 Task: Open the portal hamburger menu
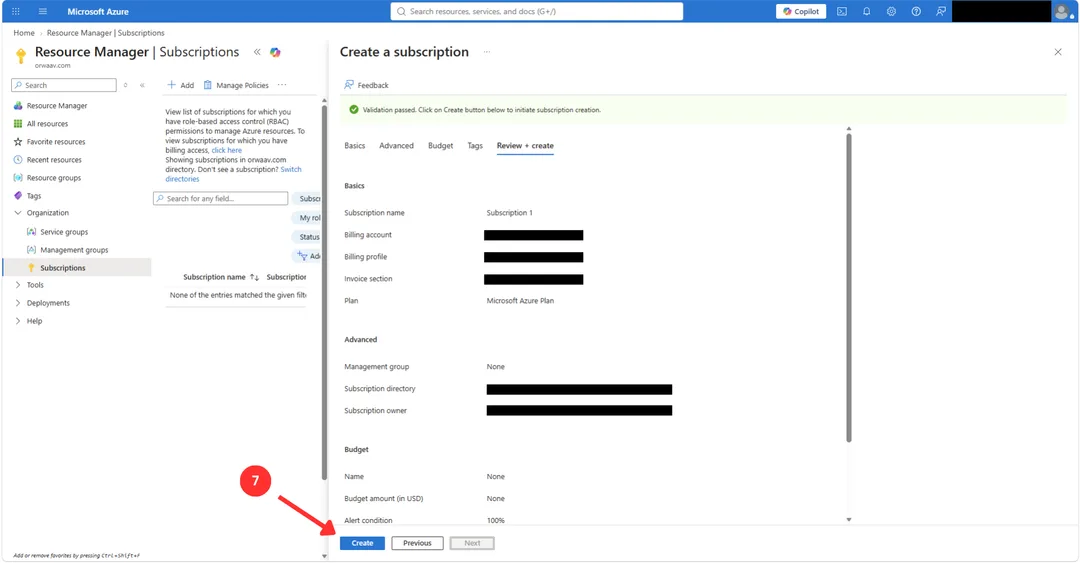pos(43,11)
